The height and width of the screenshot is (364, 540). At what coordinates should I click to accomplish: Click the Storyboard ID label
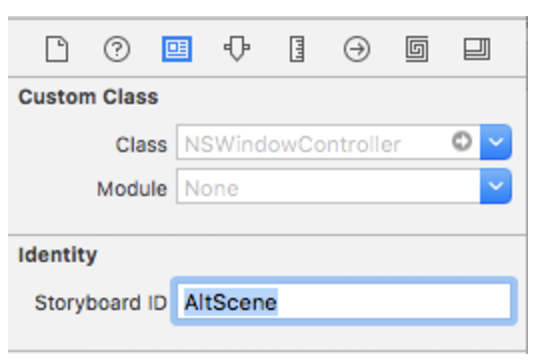(101, 303)
